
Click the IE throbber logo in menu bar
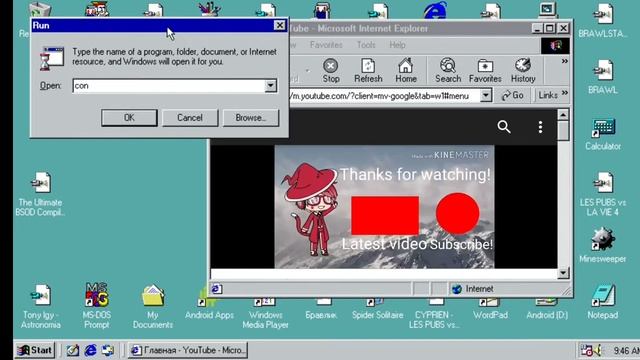pyautogui.click(x=555, y=45)
